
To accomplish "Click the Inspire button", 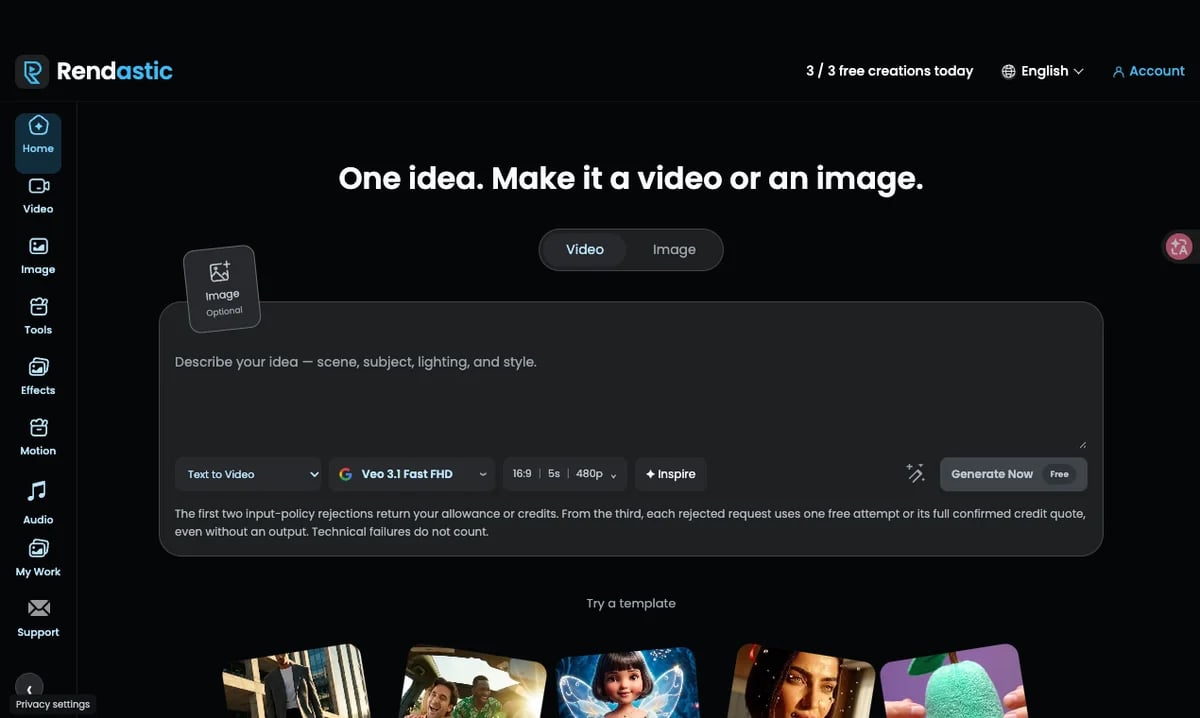I will coord(671,474).
